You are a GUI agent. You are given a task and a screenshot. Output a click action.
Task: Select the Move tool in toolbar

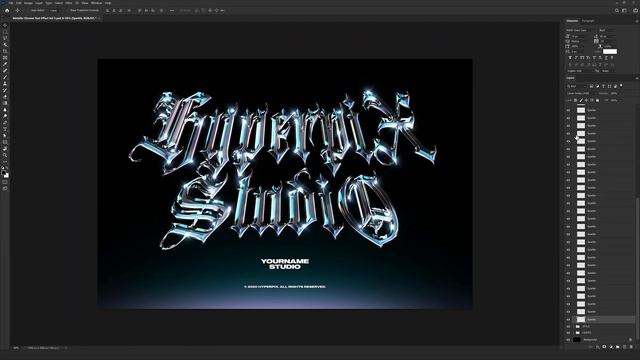pyautogui.click(x=5, y=25)
